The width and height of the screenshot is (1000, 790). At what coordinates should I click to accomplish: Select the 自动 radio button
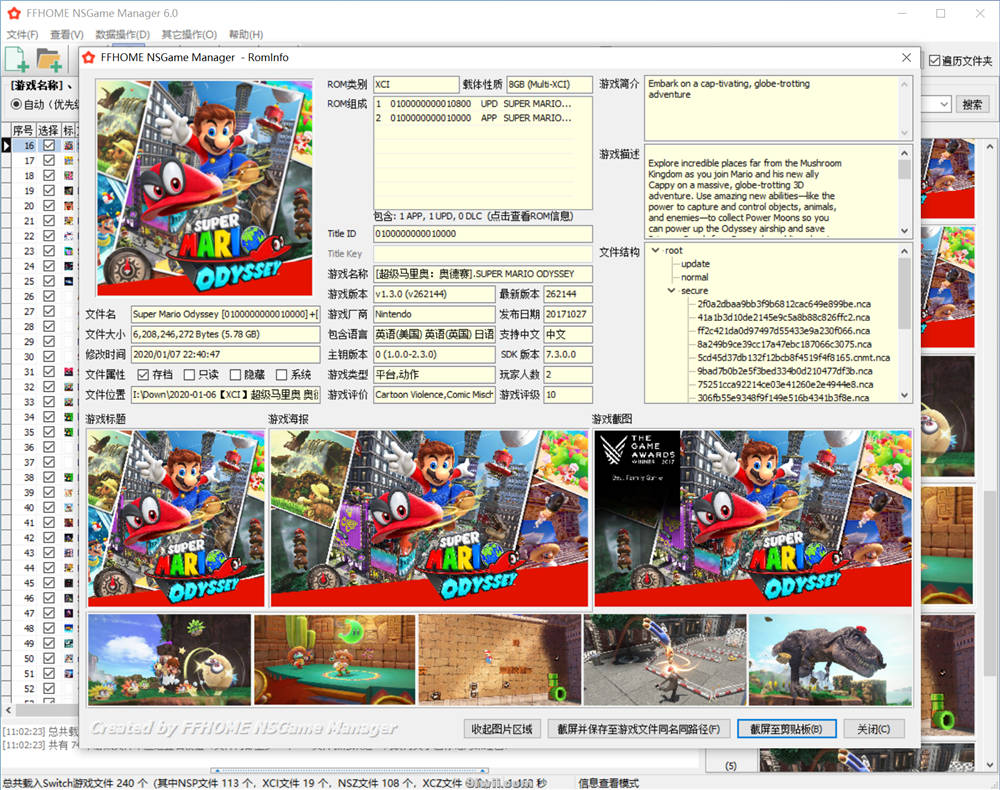click(17, 105)
